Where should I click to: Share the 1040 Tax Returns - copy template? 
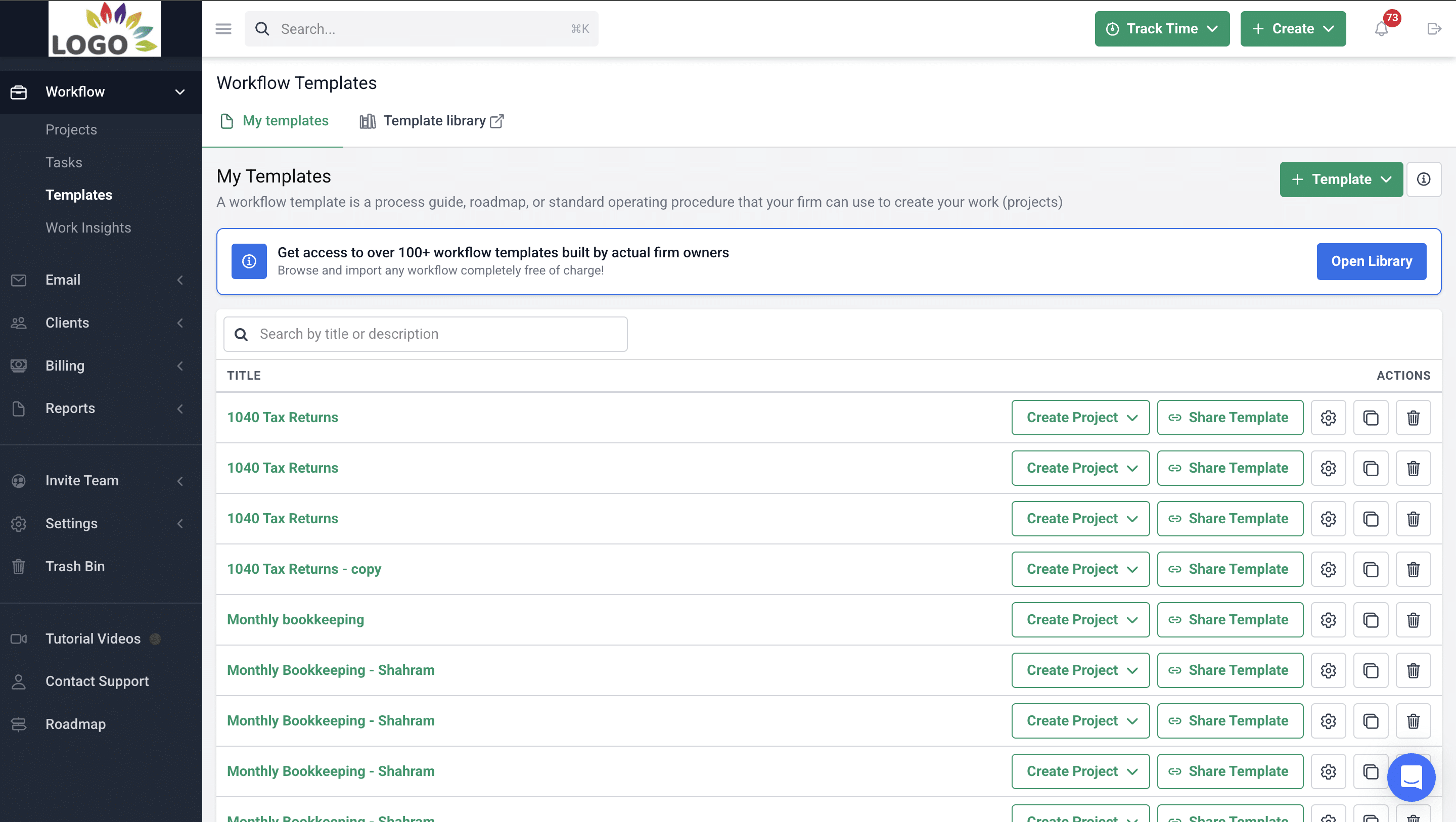tap(1230, 569)
